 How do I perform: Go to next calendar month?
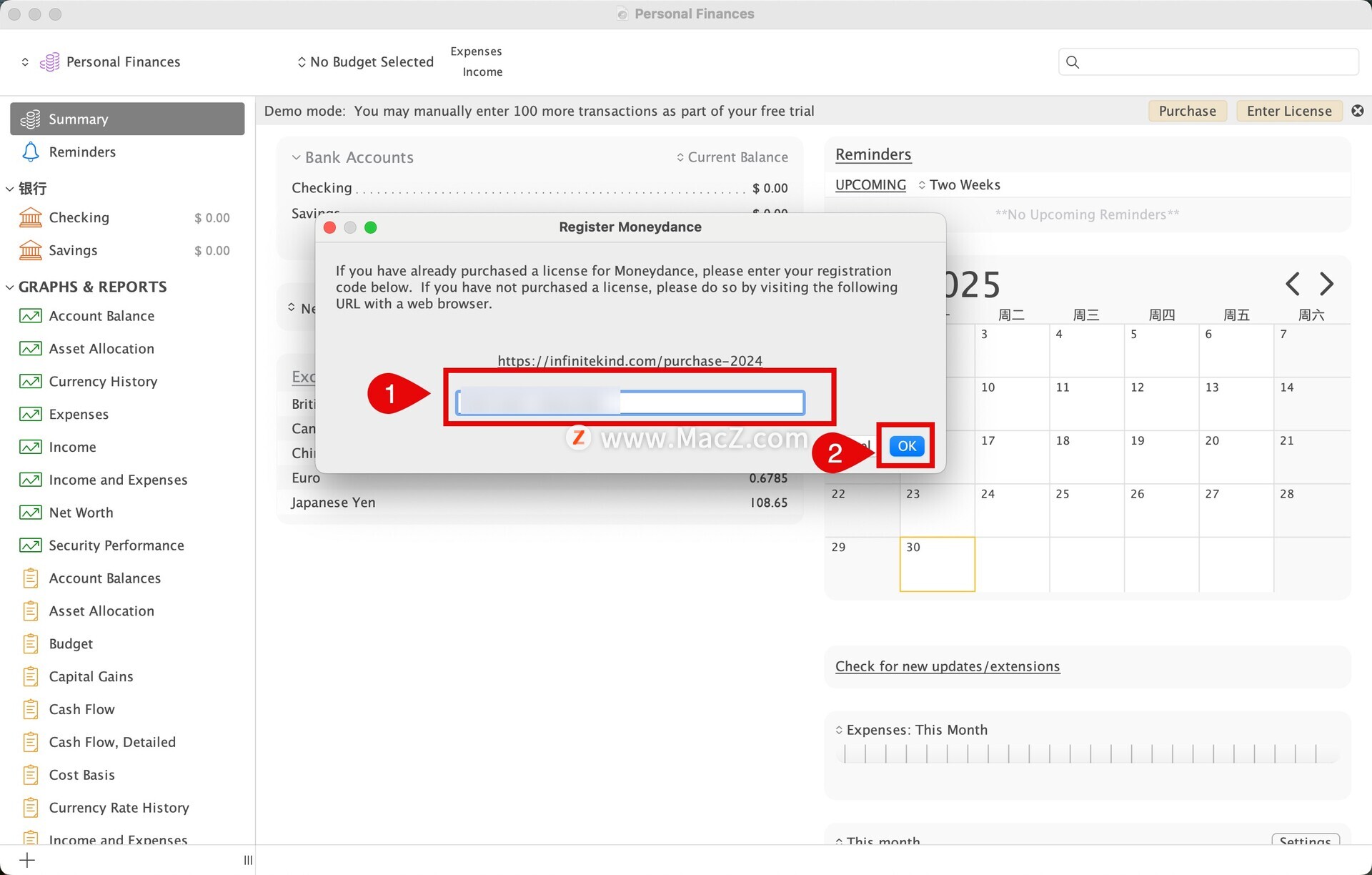pyautogui.click(x=1326, y=284)
